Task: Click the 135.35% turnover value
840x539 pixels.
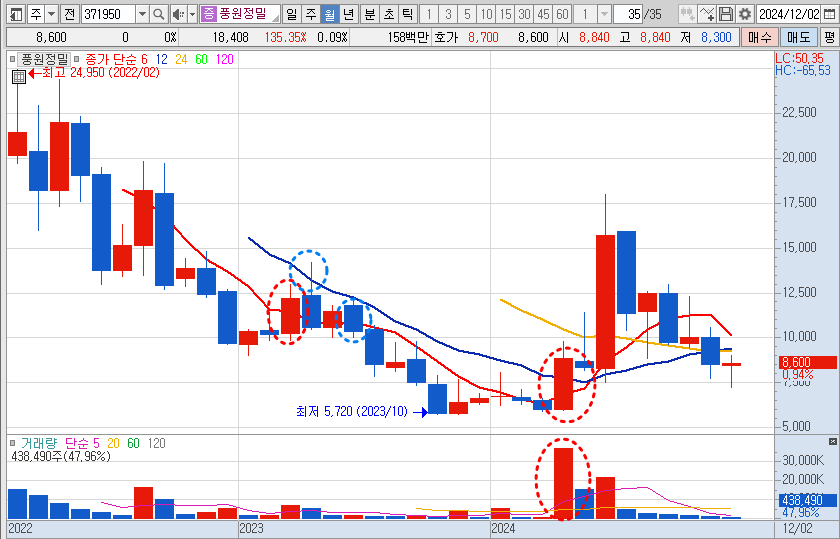Action: coord(286,38)
